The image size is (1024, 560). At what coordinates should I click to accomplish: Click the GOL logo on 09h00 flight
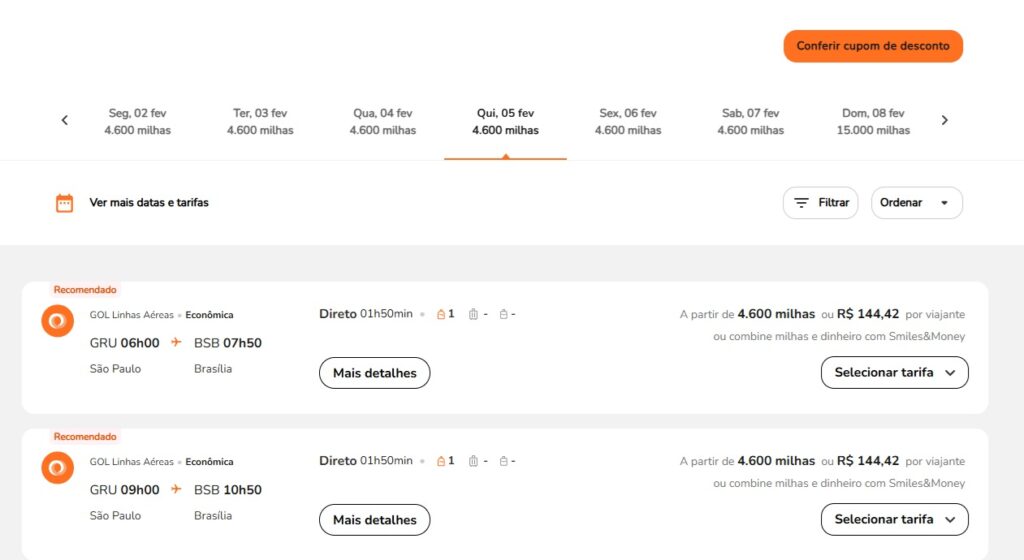(58, 468)
